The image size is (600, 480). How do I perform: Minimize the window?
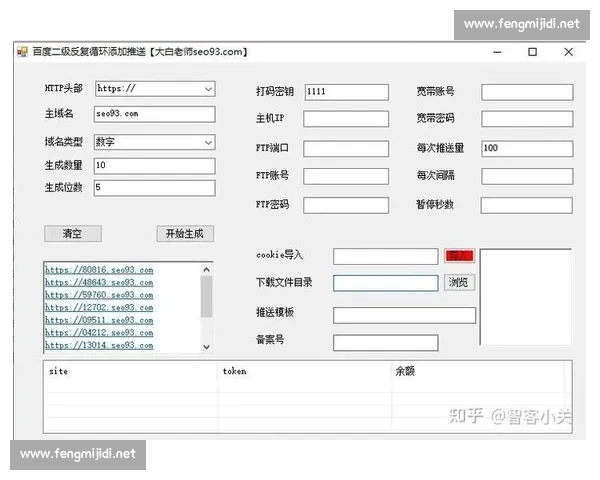click(x=497, y=52)
